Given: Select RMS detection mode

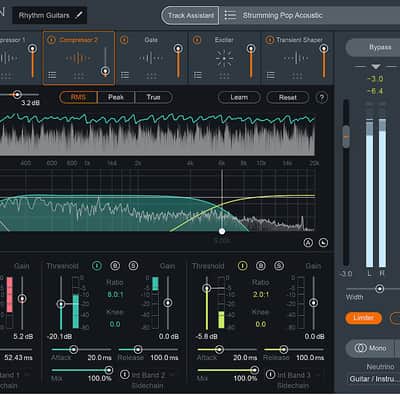Looking at the screenshot, I should click(78, 97).
